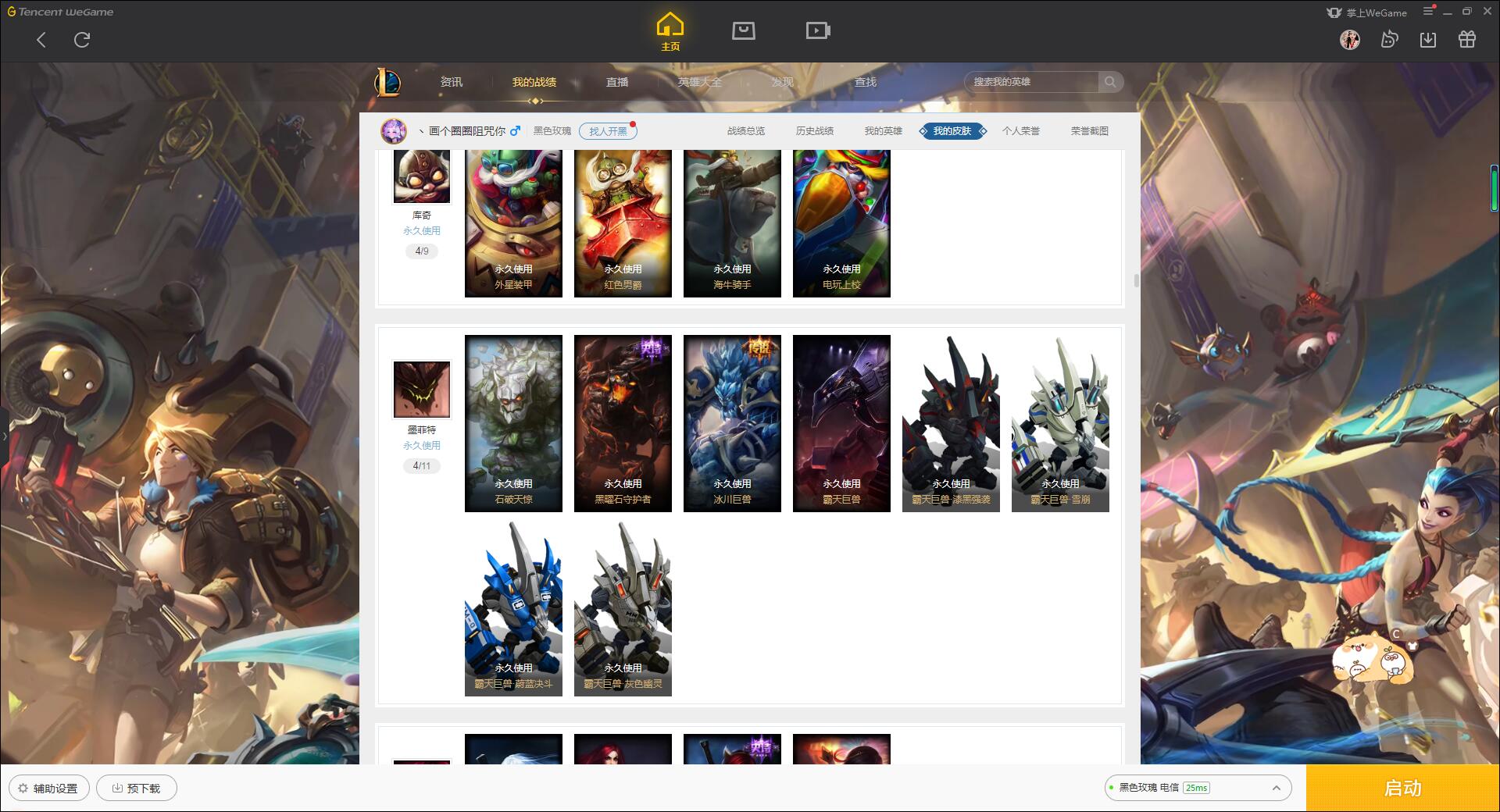Go back using the back arrow

pos(41,40)
